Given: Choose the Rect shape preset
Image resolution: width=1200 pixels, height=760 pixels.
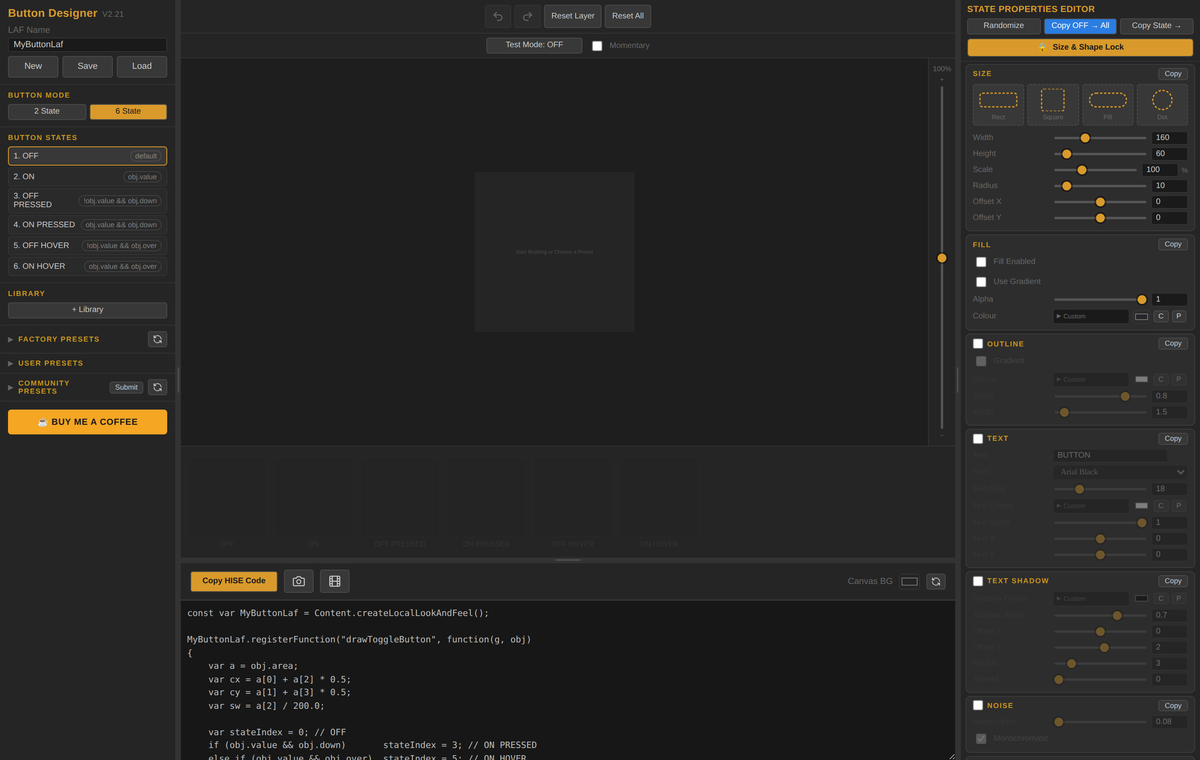Looking at the screenshot, I should pyautogui.click(x=998, y=104).
